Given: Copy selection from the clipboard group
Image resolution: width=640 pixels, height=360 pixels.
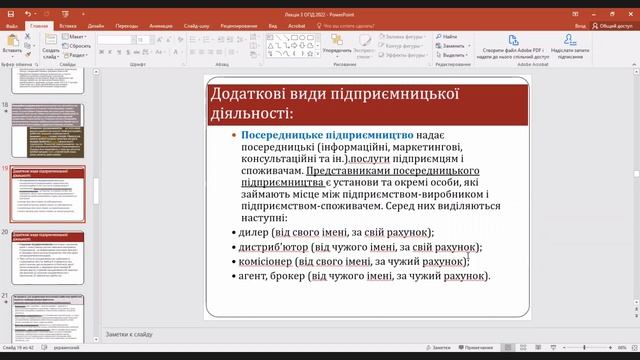Looking at the screenshot, I should 28,45.
